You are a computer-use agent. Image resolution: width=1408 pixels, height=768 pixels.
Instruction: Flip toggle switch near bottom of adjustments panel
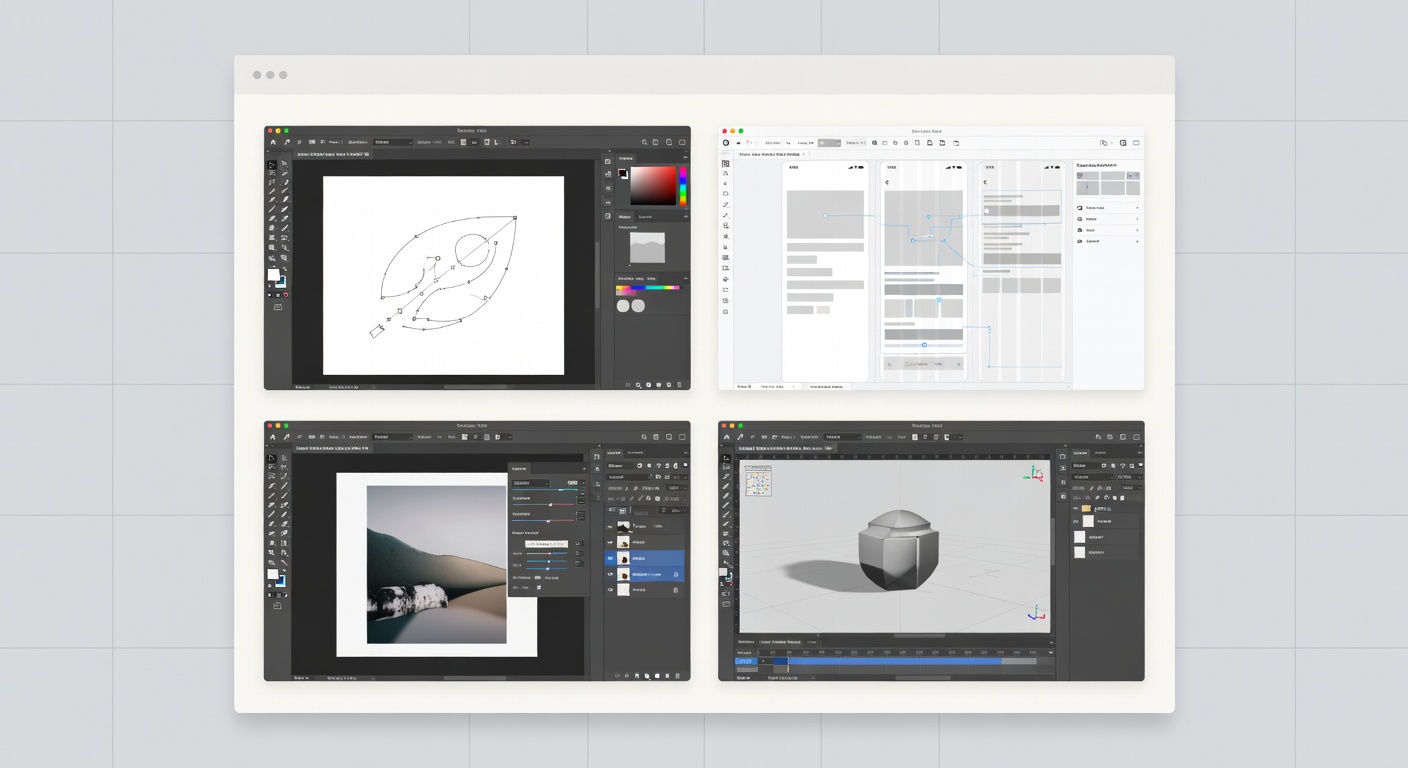(x=537, y=578)
